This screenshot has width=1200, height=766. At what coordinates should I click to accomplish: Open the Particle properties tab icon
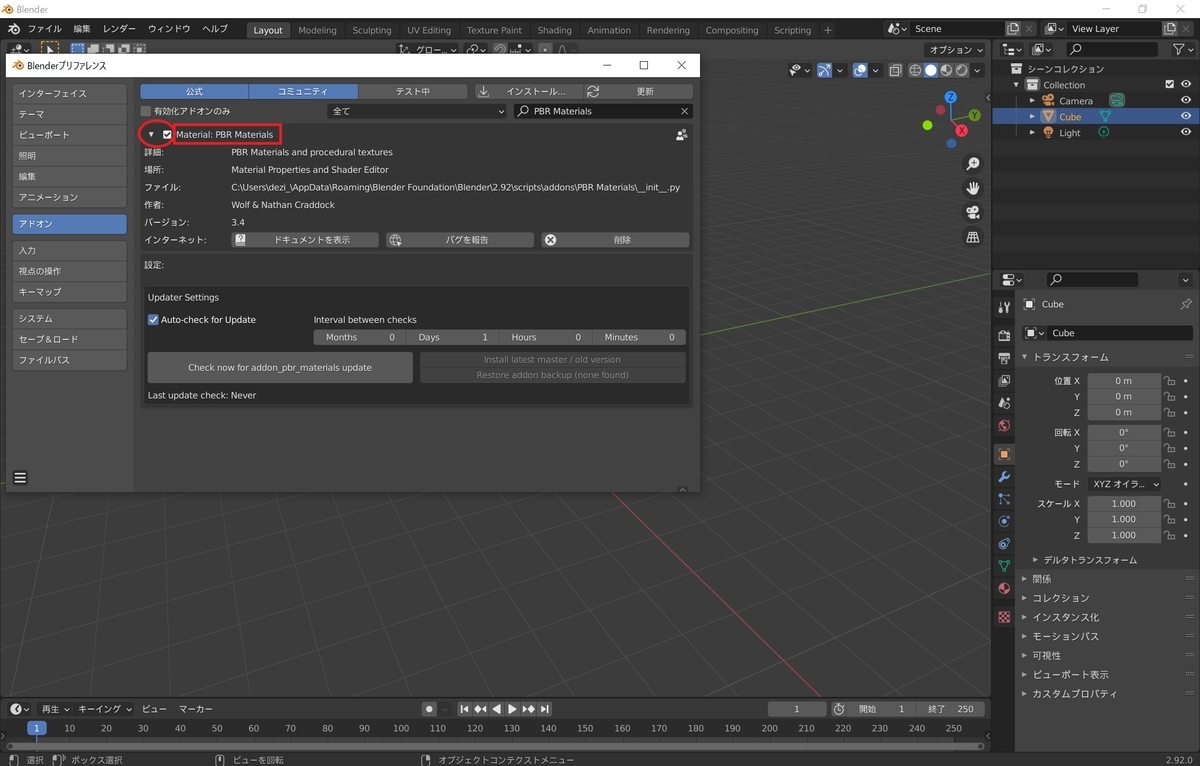(x=1004, y=498)
